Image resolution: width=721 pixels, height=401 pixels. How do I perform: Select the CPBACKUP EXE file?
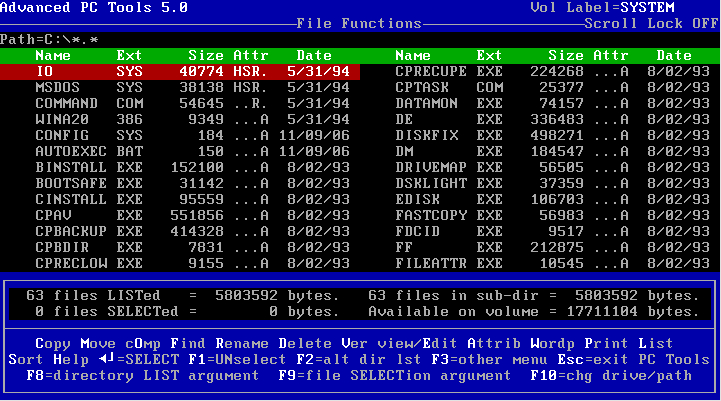click(193, 231)
